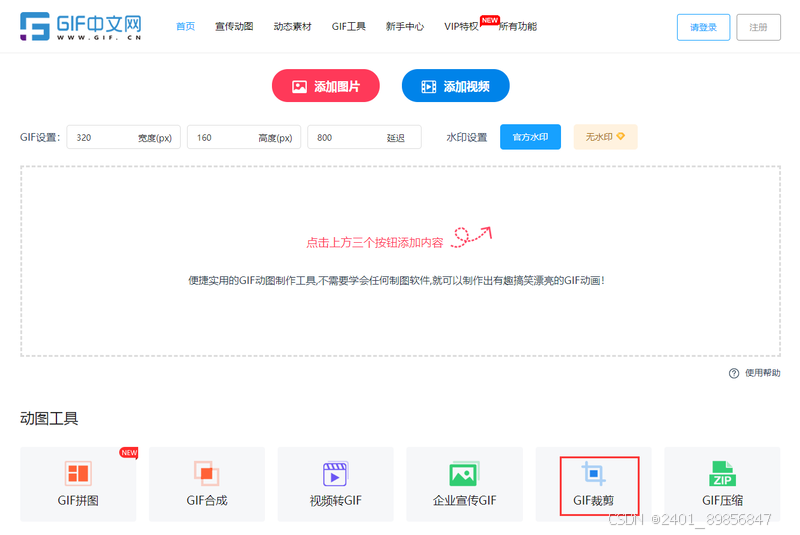This screenshot has height=535, width=800.
Task: Click the dashed content upload area
Action: 401,261
